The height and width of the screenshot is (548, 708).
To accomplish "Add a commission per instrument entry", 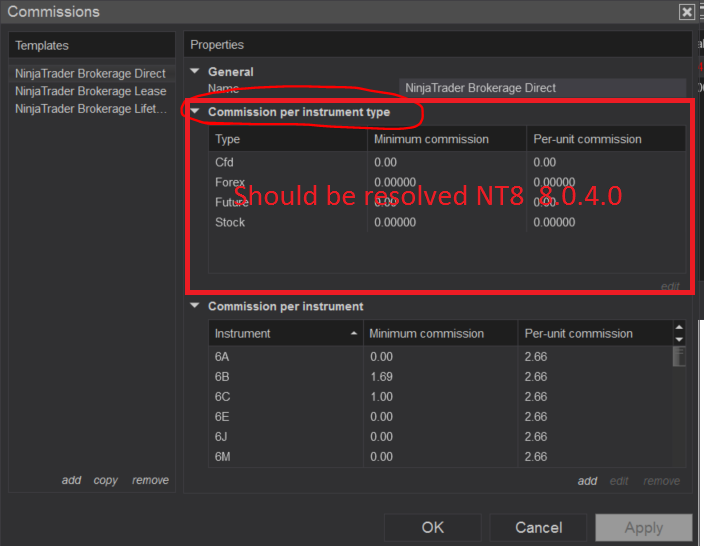I will (x=587, y=481).
